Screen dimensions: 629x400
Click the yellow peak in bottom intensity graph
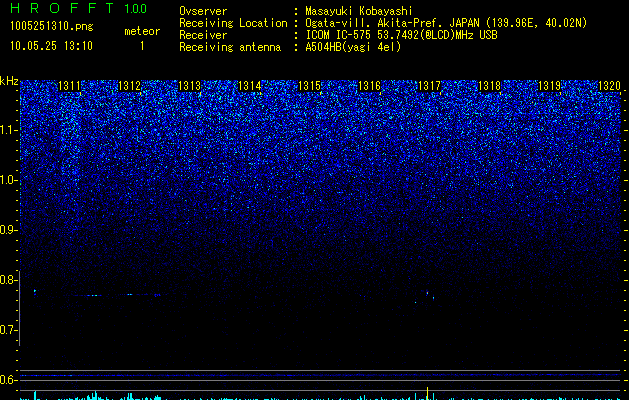[x=428, y=393]
